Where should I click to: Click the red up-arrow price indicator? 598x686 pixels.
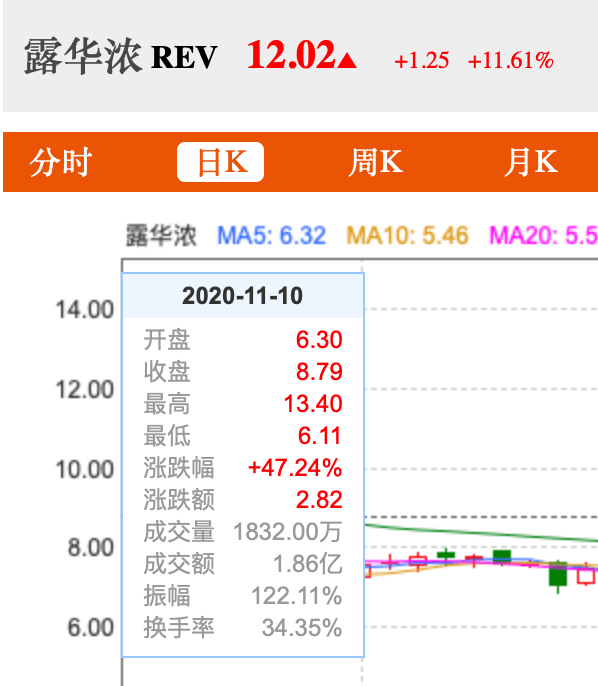347,60
